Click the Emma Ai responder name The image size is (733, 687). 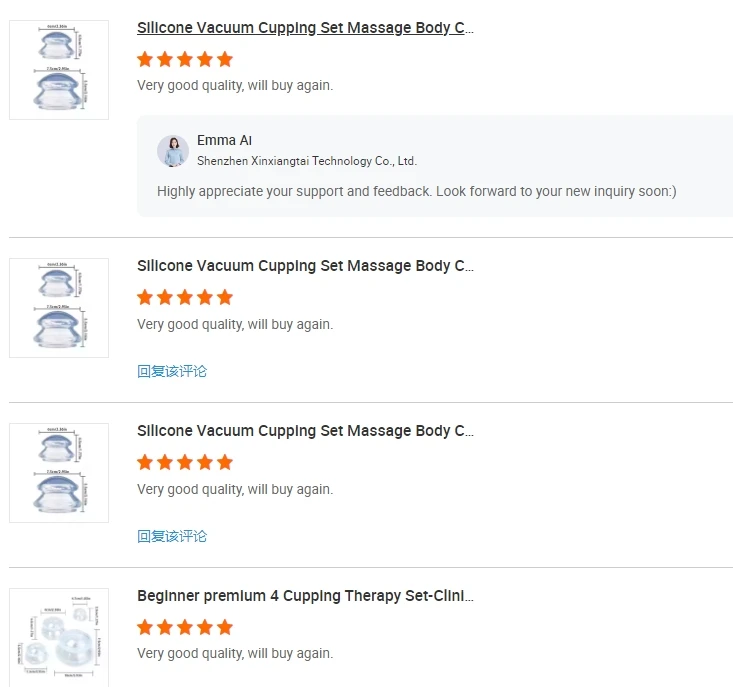click(224, 141)
